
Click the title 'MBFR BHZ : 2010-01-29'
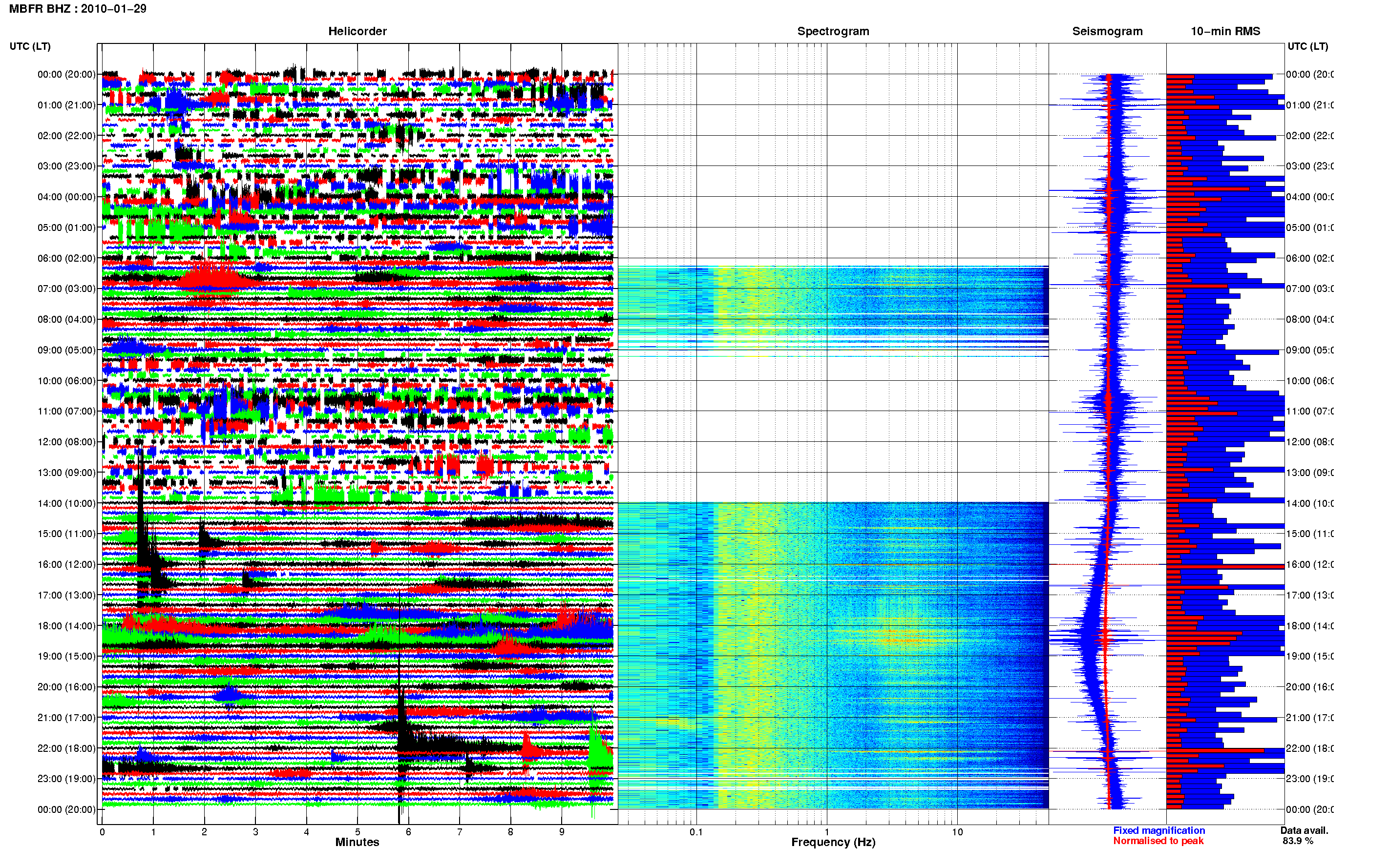coord(78,9)
